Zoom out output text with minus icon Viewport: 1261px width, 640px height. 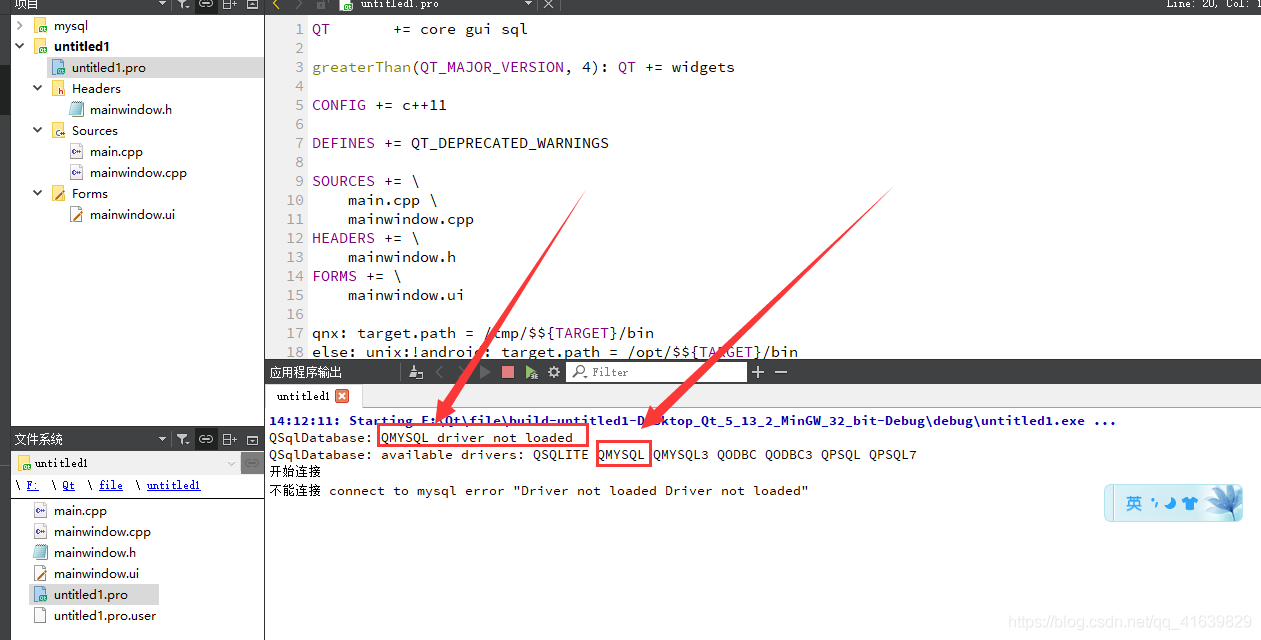pyautogui.click(x=781, y=372)
